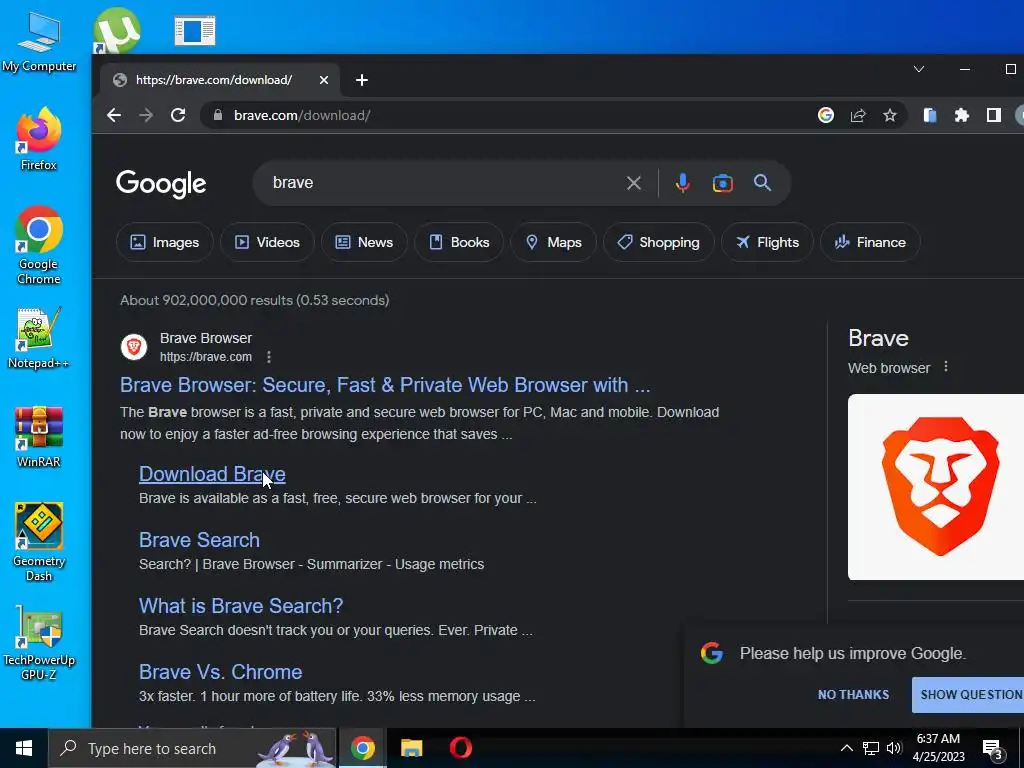Clear the search box with the X
Screen dimensions: 1024x768
[633, 183]
